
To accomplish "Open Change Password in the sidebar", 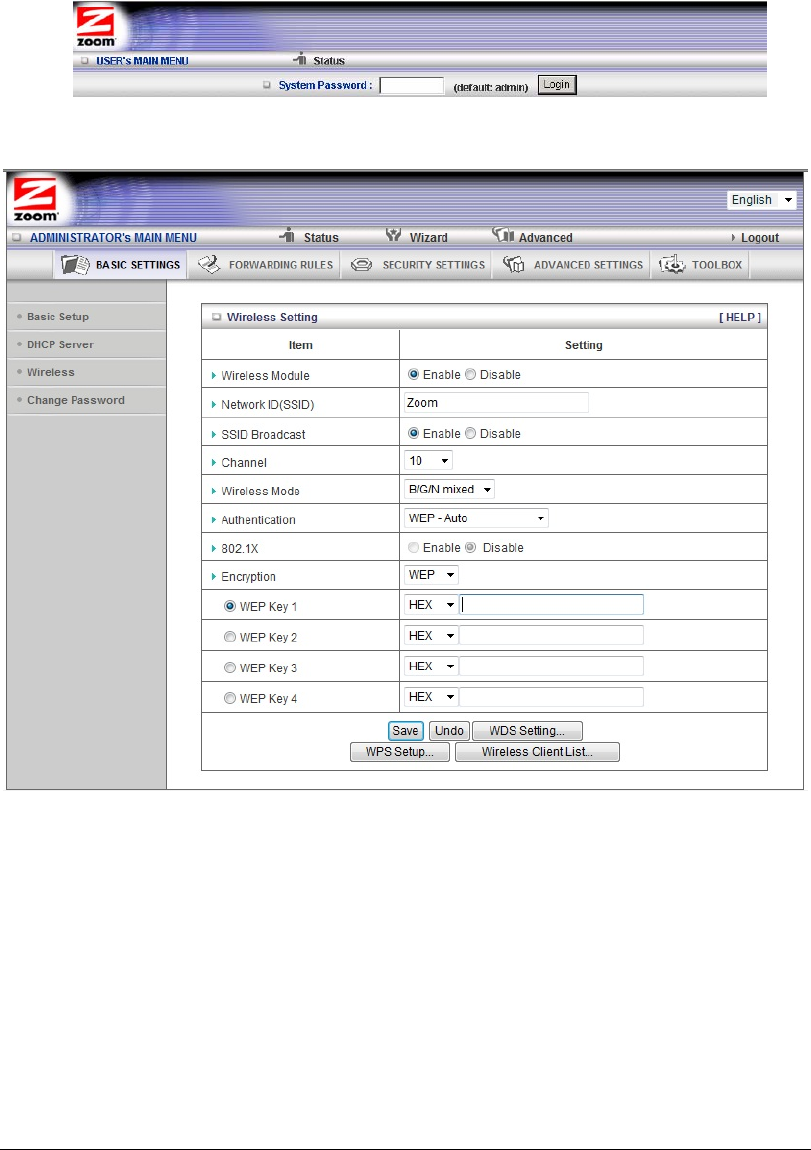I will [76, 400].
